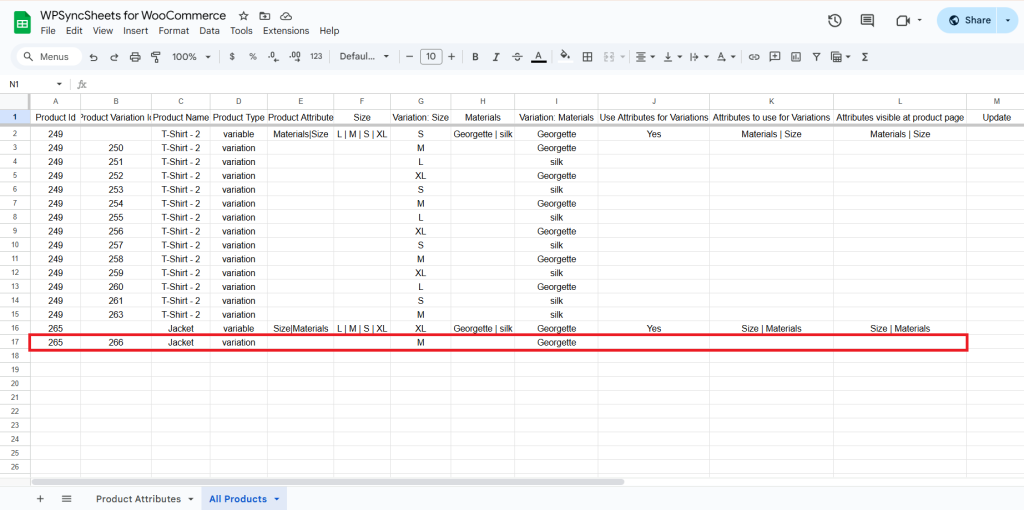This screenshot has height=510, width=1024.
Task: Add a new sheet with plus
Action: 40,498
